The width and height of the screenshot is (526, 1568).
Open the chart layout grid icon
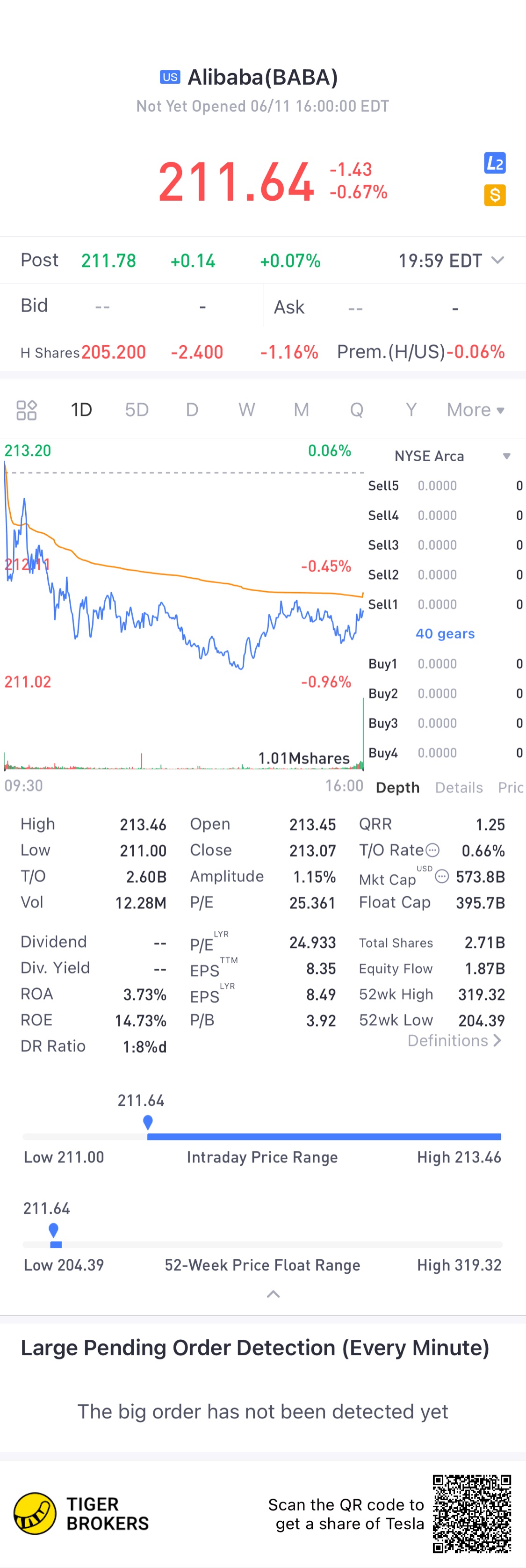pos(26,410)
